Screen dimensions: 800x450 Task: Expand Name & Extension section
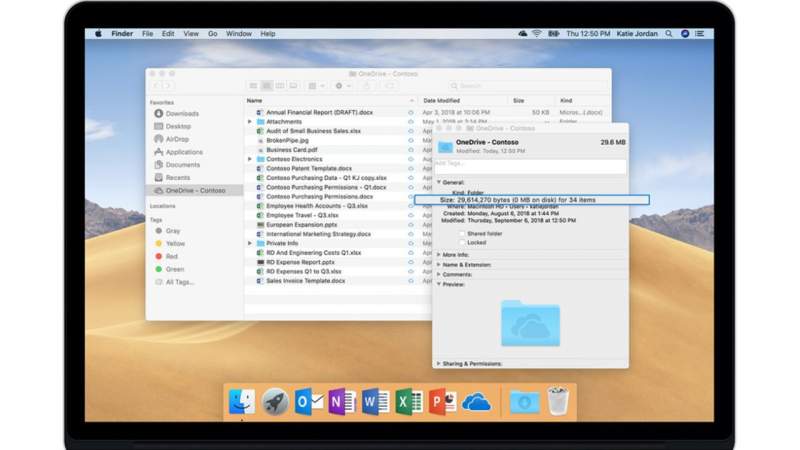tap(439, 265)
